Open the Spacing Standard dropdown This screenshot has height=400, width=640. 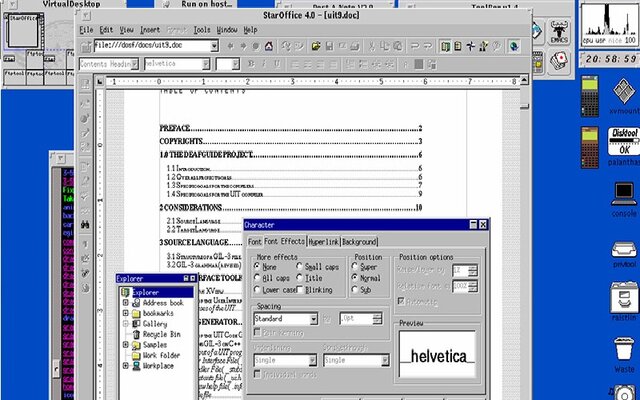[313, 319]
